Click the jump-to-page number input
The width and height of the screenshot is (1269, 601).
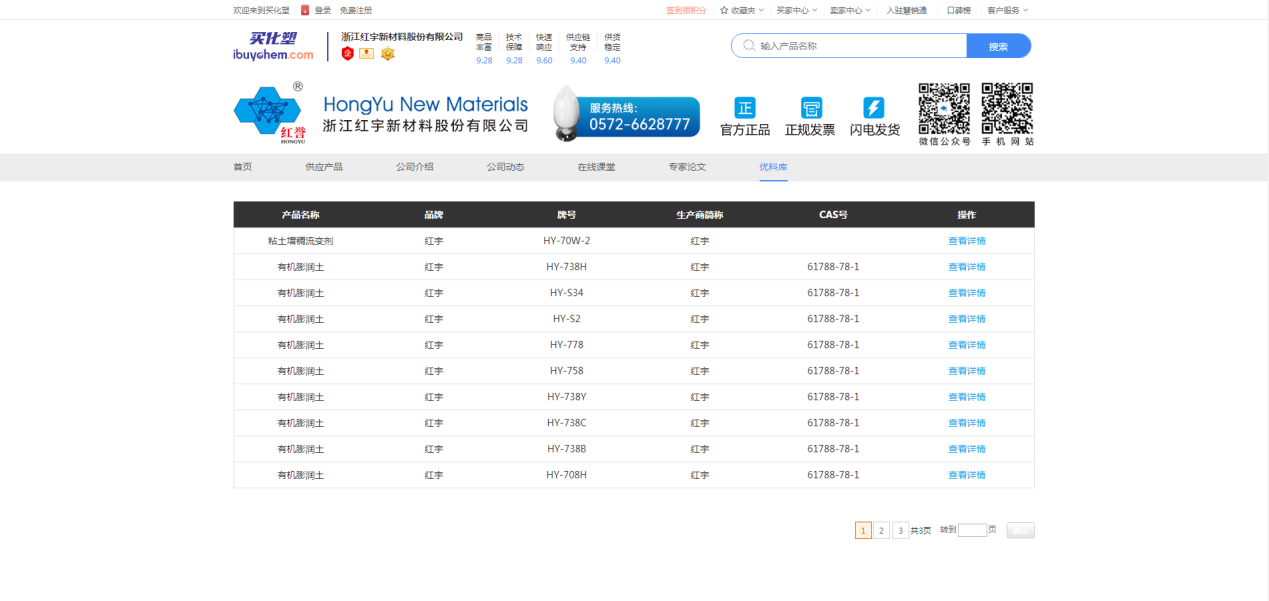[x=972, y=530]
